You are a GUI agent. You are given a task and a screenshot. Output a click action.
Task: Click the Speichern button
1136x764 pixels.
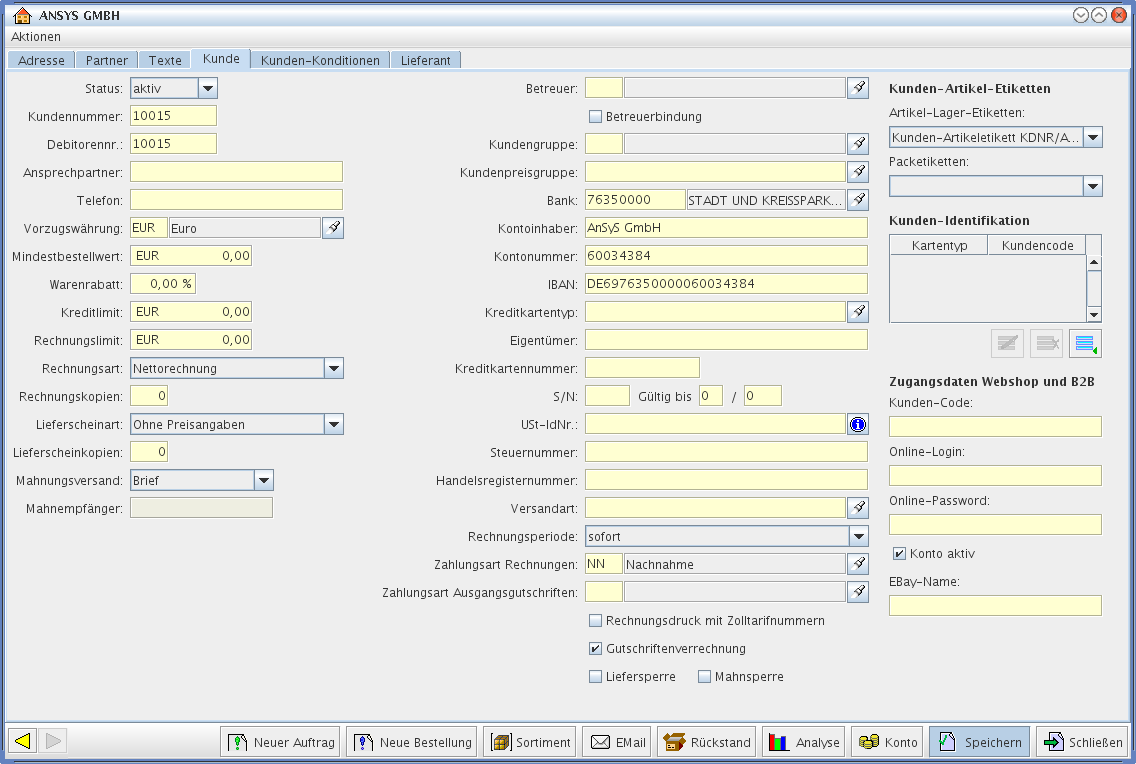[979, 742]
